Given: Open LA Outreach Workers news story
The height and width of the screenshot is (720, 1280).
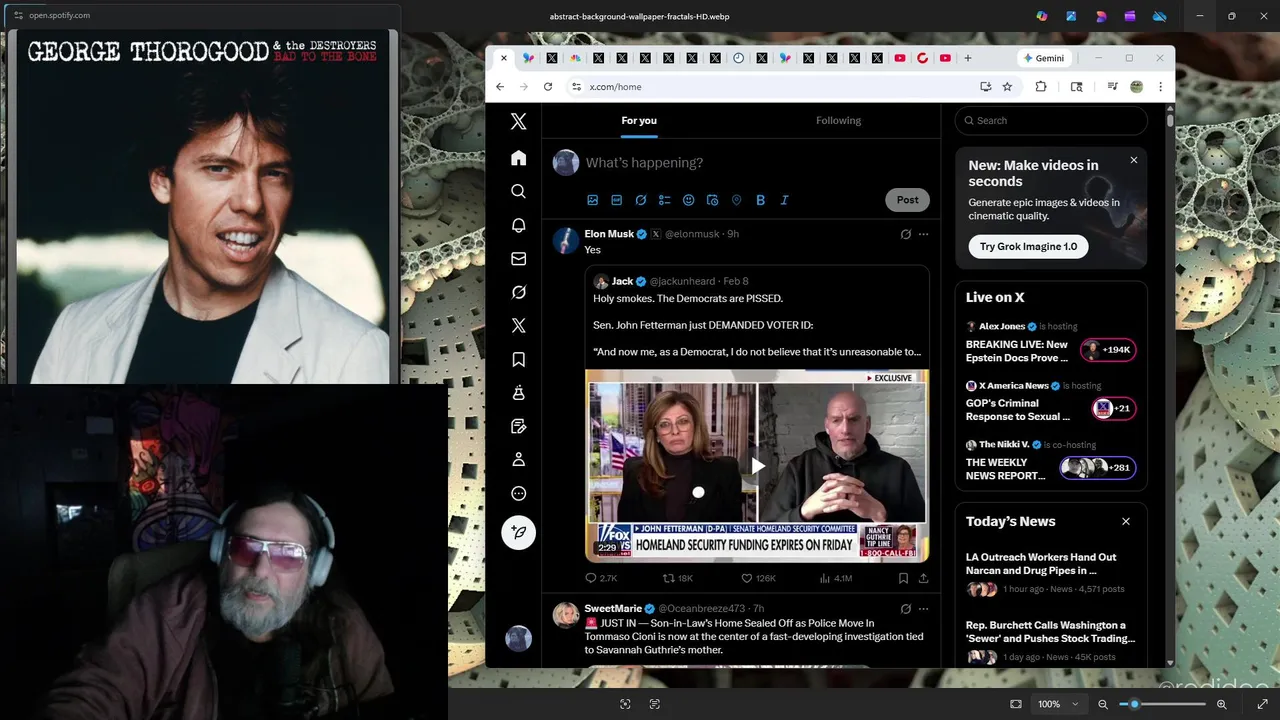Looking at the screenshot, I should (1051, 573).
